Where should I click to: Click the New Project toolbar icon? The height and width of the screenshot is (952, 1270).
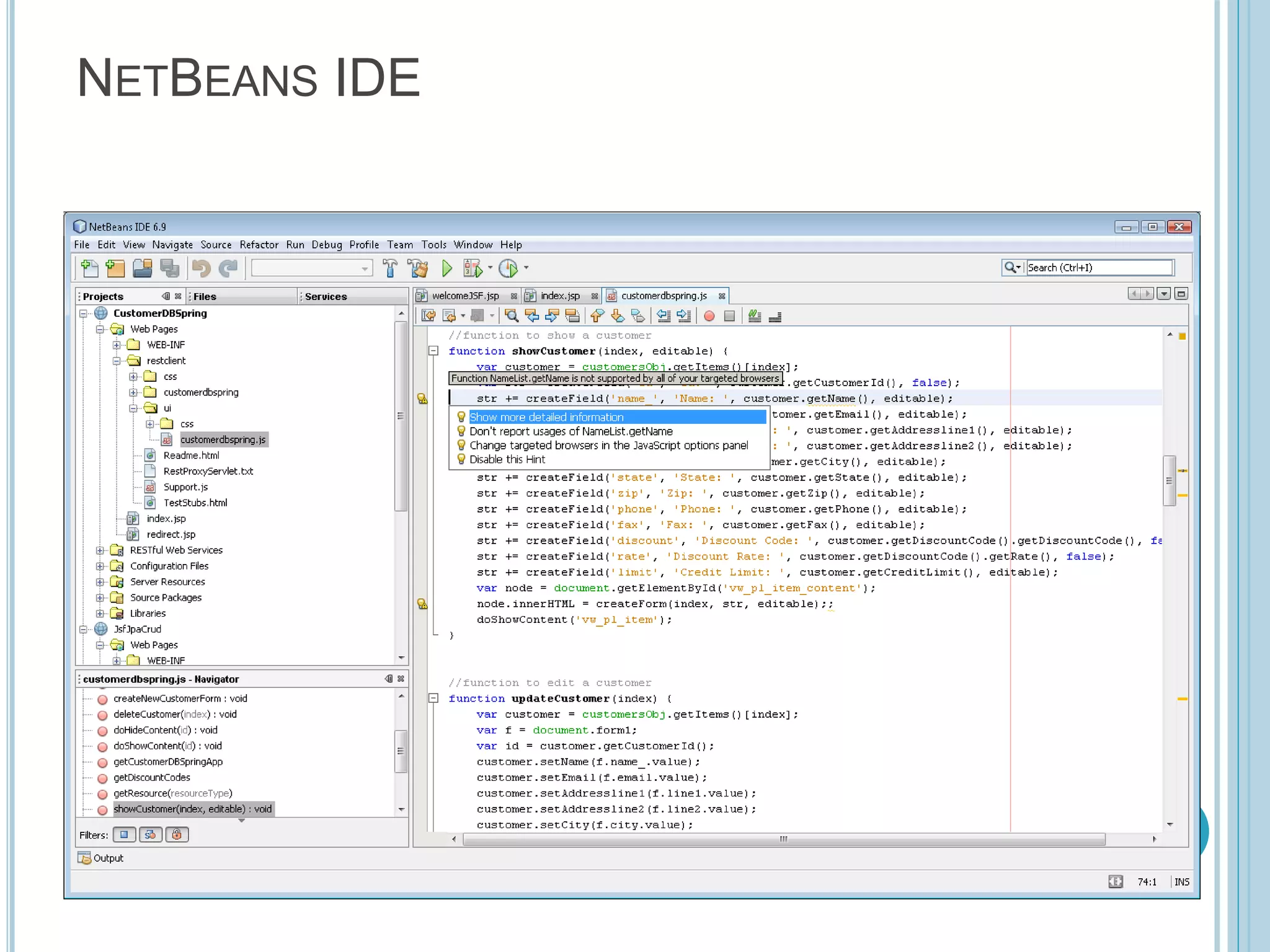(115, 268)
